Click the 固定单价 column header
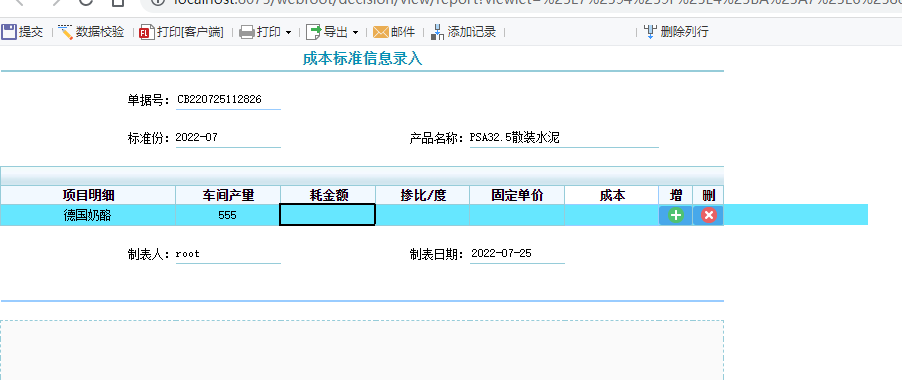This screenshot has height=380, width=902. pyautogui.click(x=517, y=195)
